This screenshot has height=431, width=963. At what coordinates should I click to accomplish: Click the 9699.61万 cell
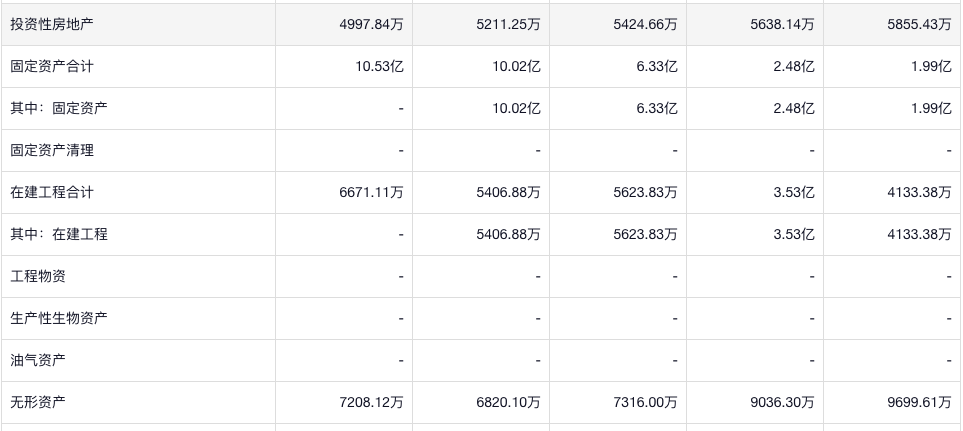(x=918, y=402)
